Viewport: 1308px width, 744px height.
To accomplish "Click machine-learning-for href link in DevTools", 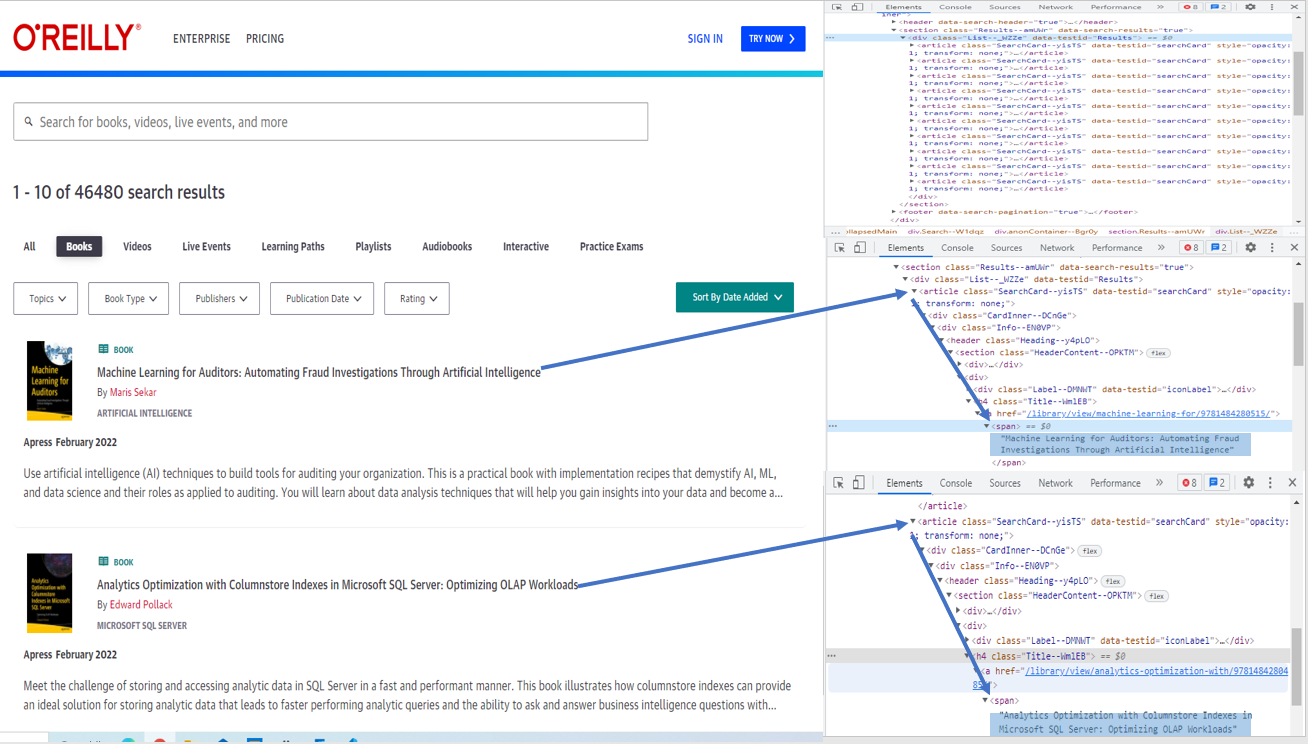I will click(1148, 413).
